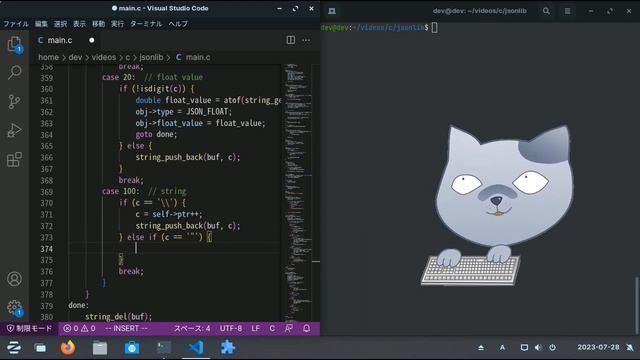Switch to Visual Studio Code taskbar icon
This screenshot has width=640, height=360.
tap(196, 348)
